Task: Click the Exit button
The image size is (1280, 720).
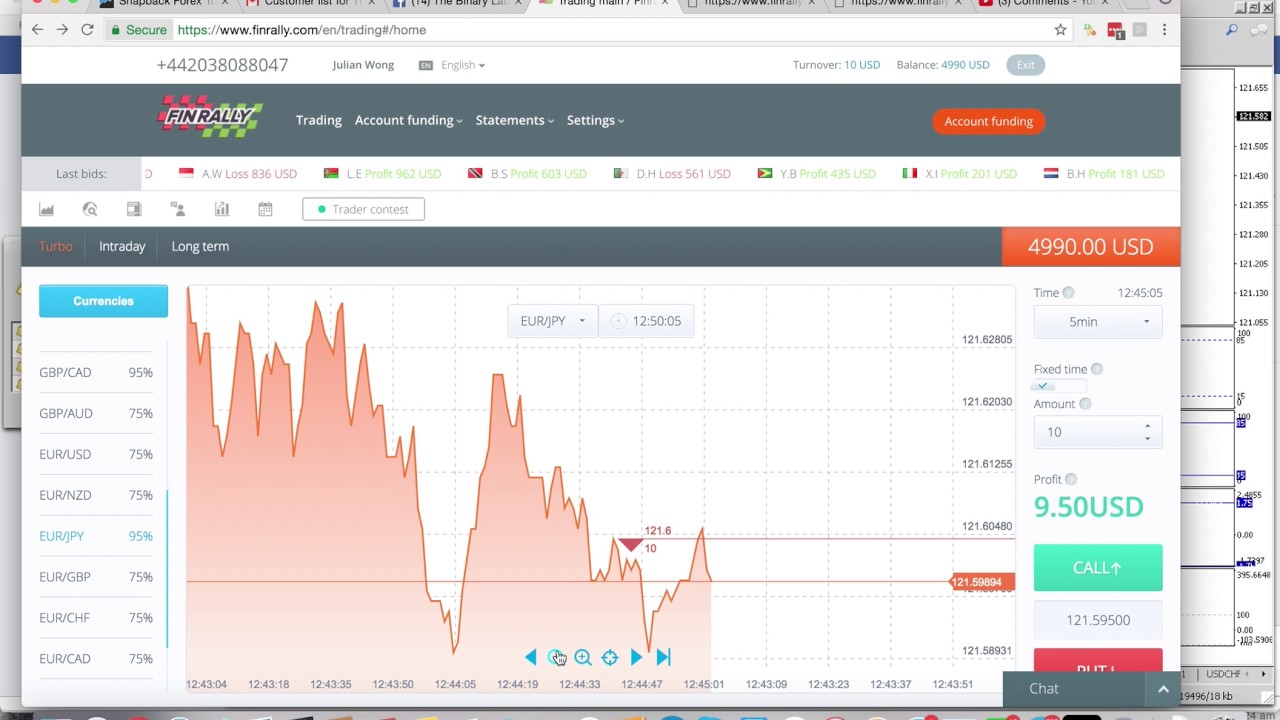Action: (x=1026, y=65)
